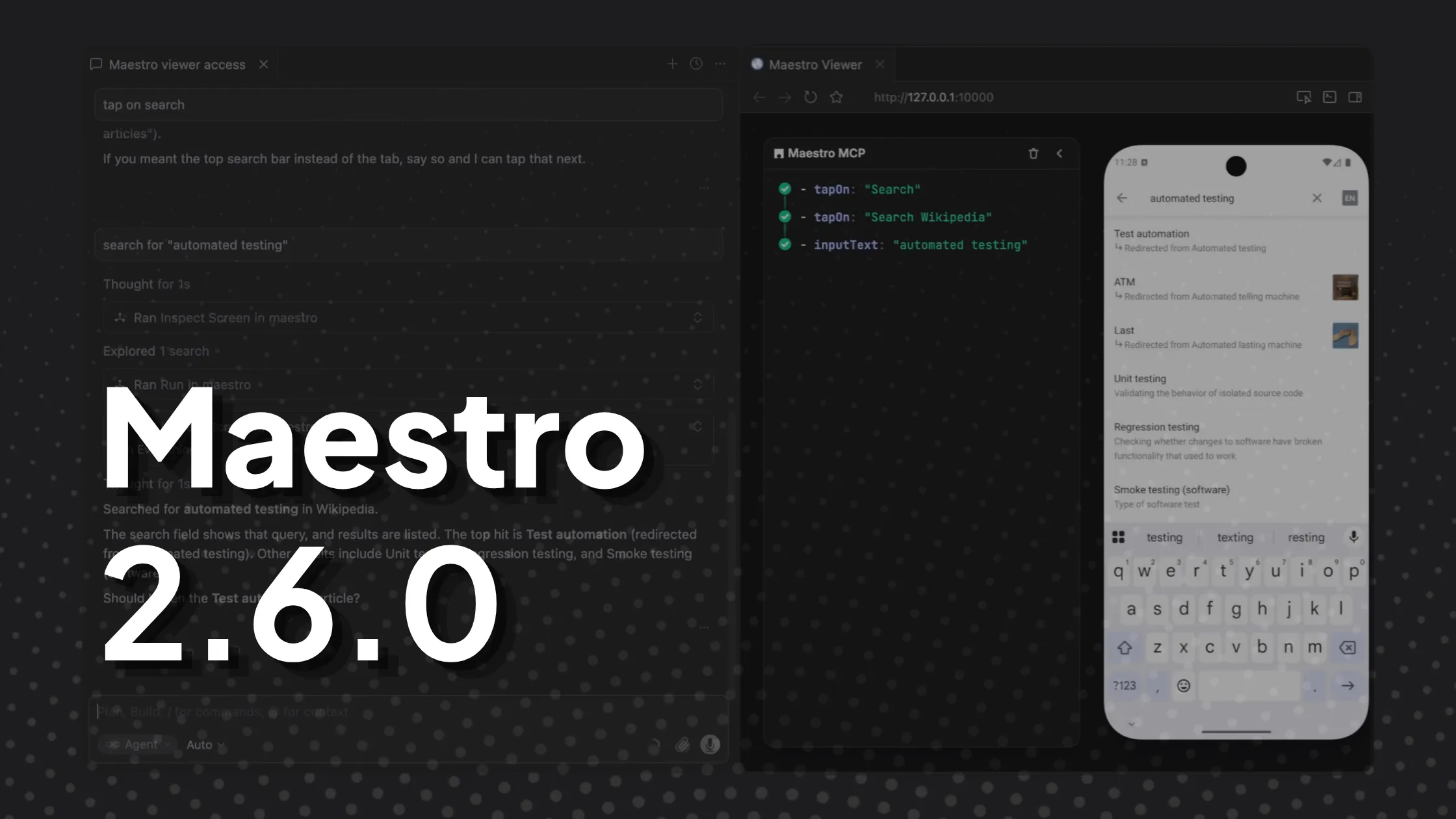Open the ATM search result
This screenshot has width=1456, height=819.
pos(1236,289)
